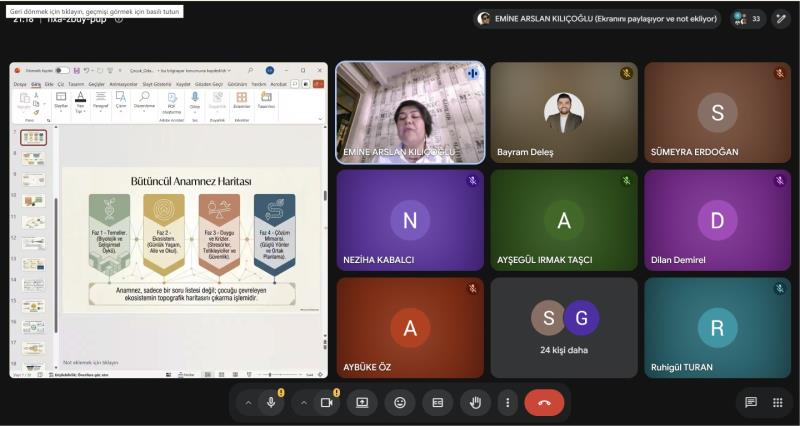Screen dimensions: 800x426
Task: Expand video settings arrow beside camera
Action: [304, 403]
